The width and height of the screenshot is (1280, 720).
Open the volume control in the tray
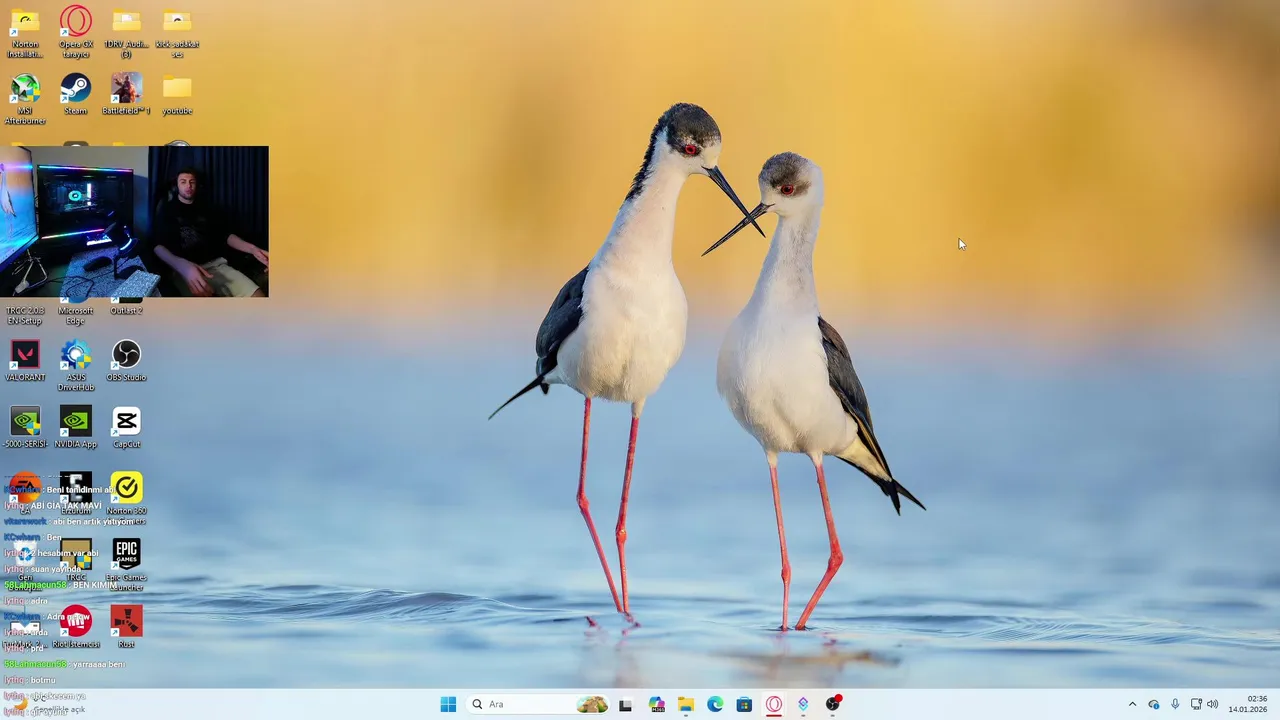click(x=1213, y=704)
